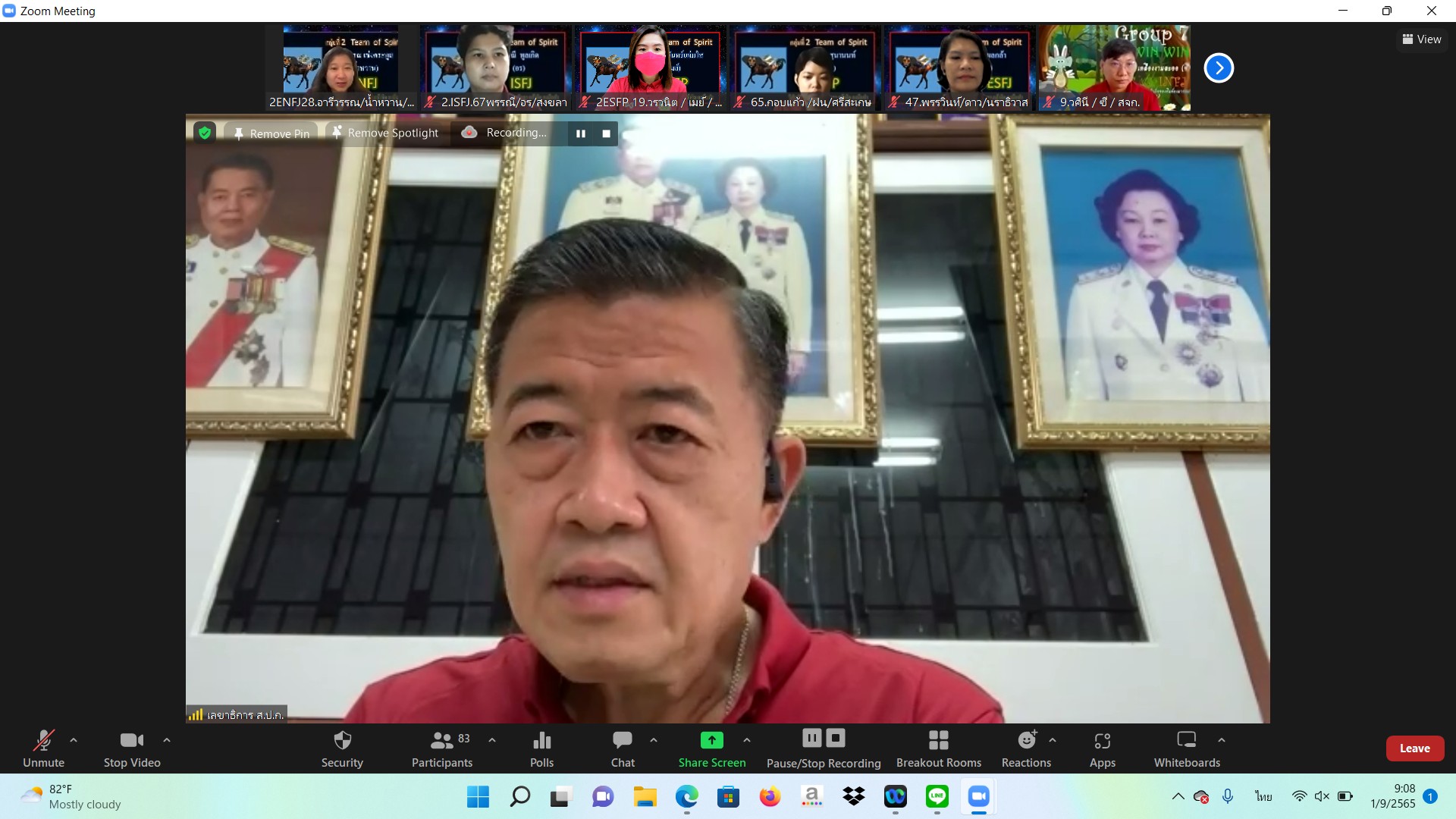Viewport: 1456px width, 819px height.
Task: Expand video options arrow beside Stop Video
Action: [167, 740]
